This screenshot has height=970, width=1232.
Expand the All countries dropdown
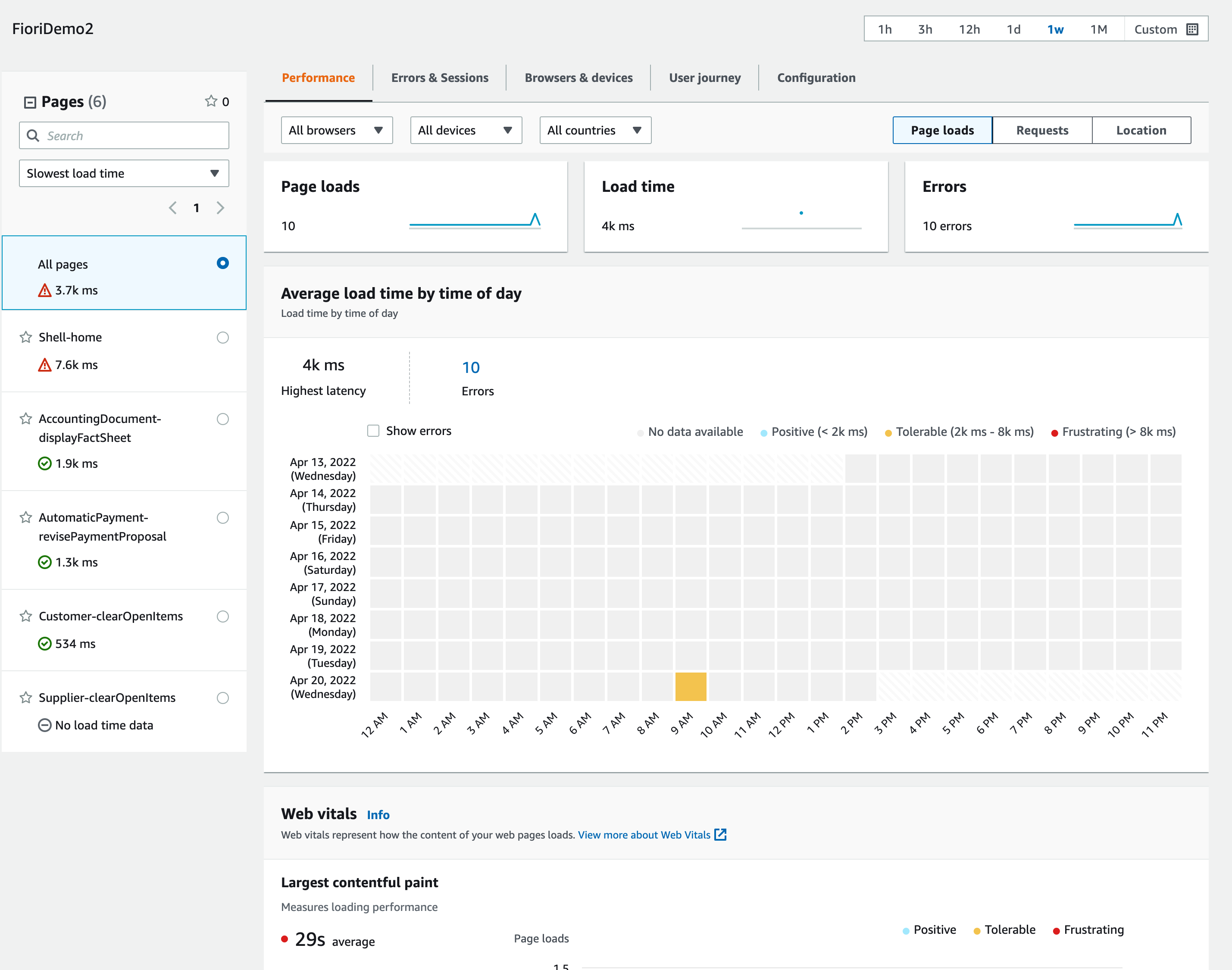(594, 131)
